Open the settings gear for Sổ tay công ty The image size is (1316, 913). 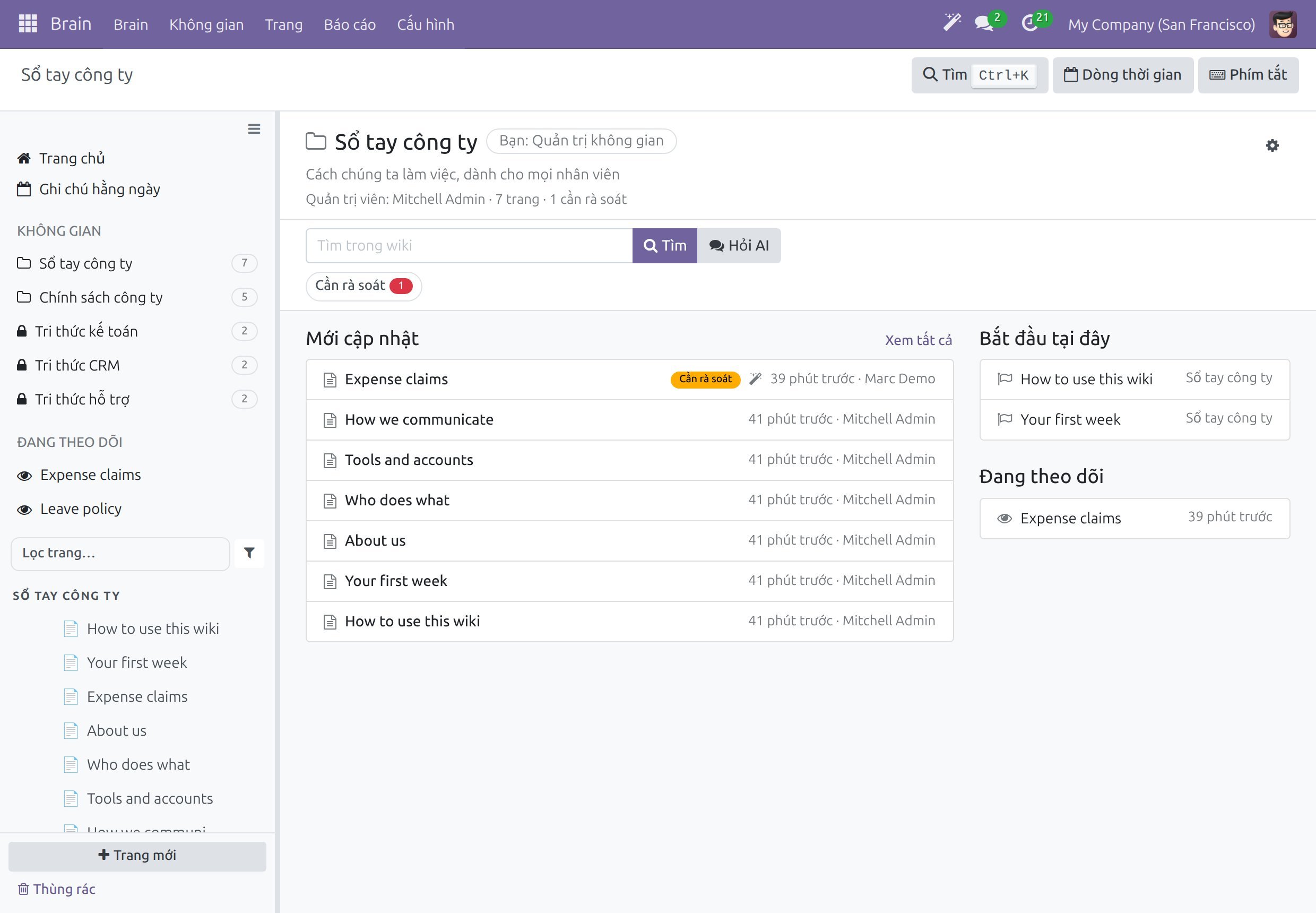[1272, 145]
